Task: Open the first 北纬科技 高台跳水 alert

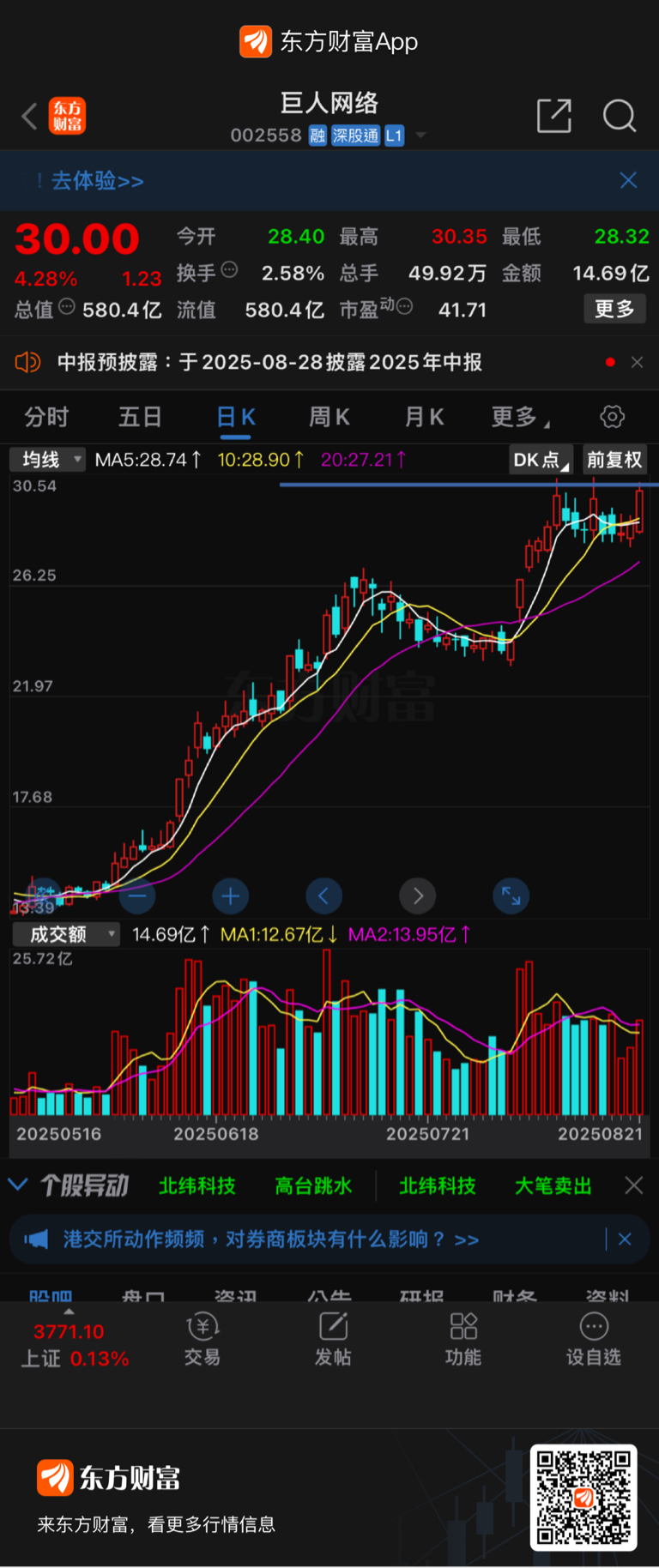Action: pyautogui.click(x=256, y=1185)
